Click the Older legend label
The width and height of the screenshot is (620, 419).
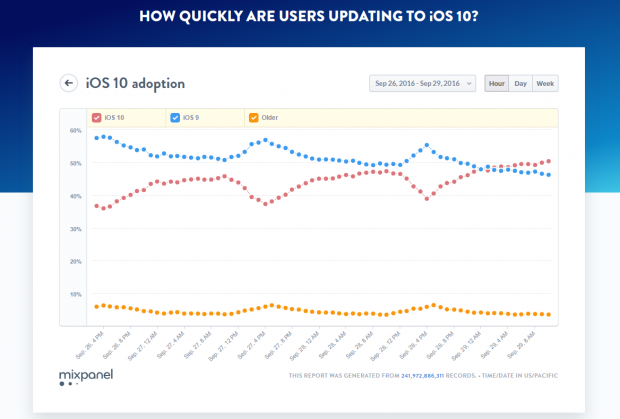(270, 118)
